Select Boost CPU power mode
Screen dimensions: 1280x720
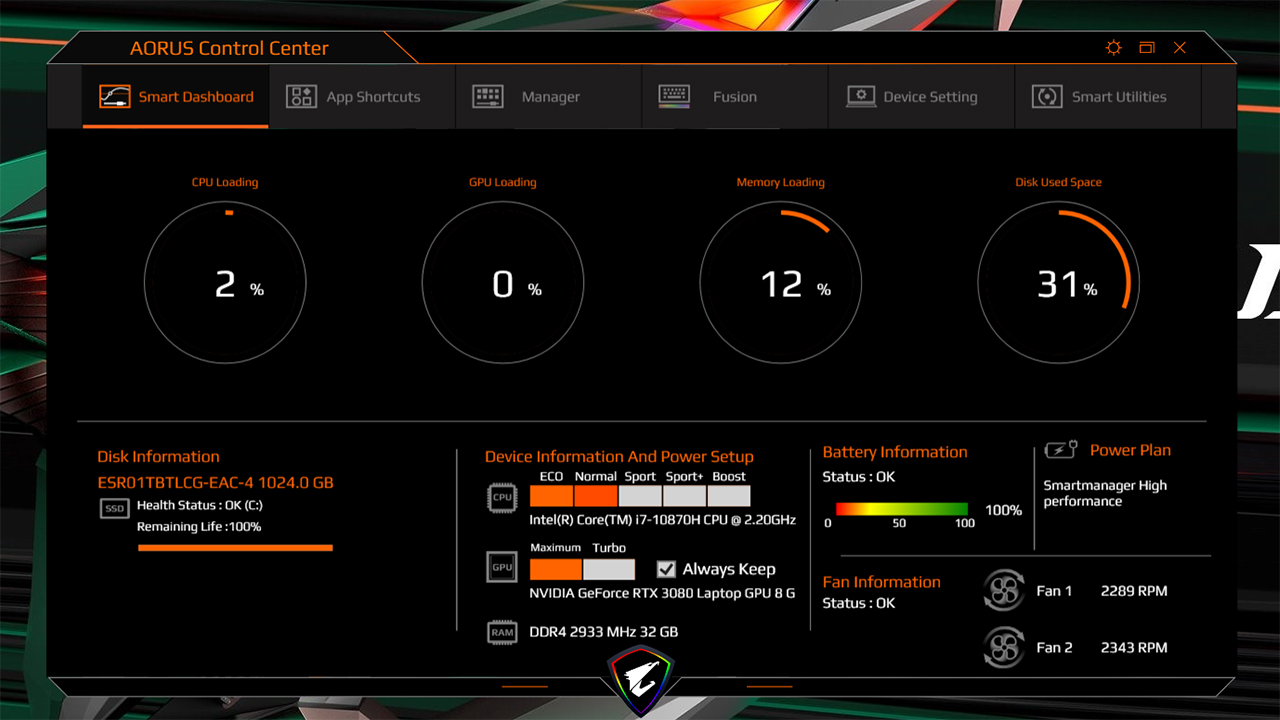pos(729,496)
